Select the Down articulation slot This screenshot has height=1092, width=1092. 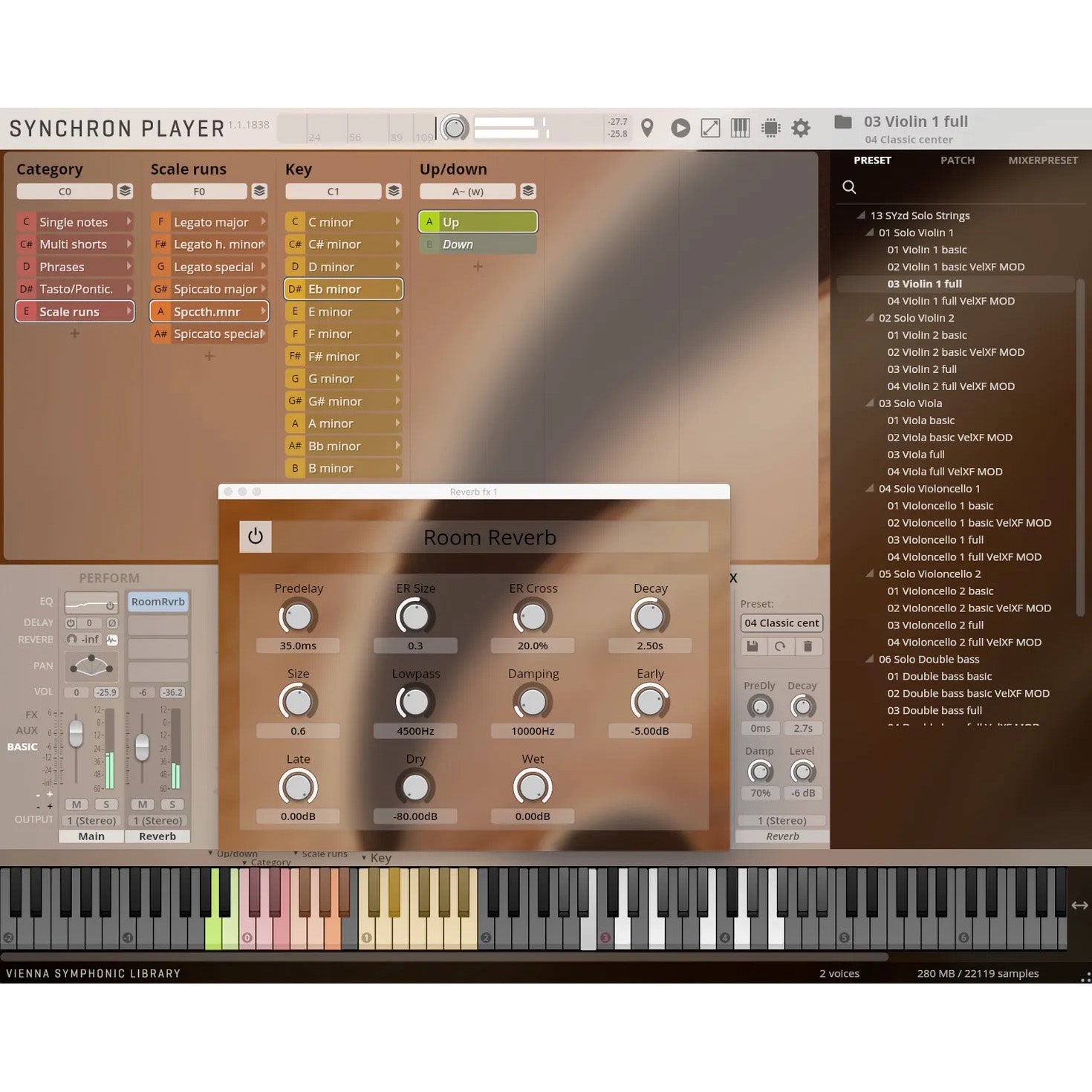[478, 244]
